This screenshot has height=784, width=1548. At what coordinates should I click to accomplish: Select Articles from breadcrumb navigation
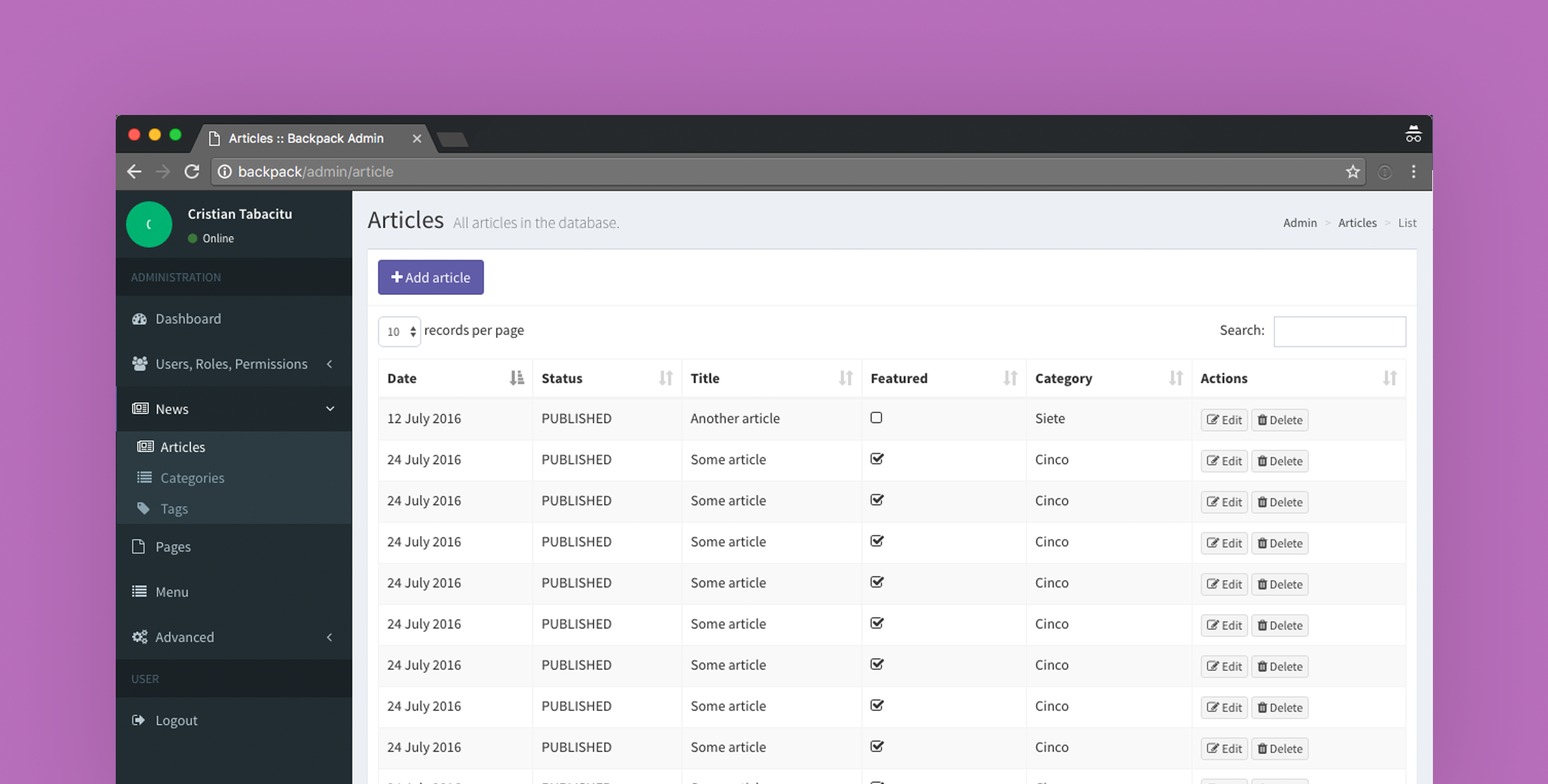1357,223
